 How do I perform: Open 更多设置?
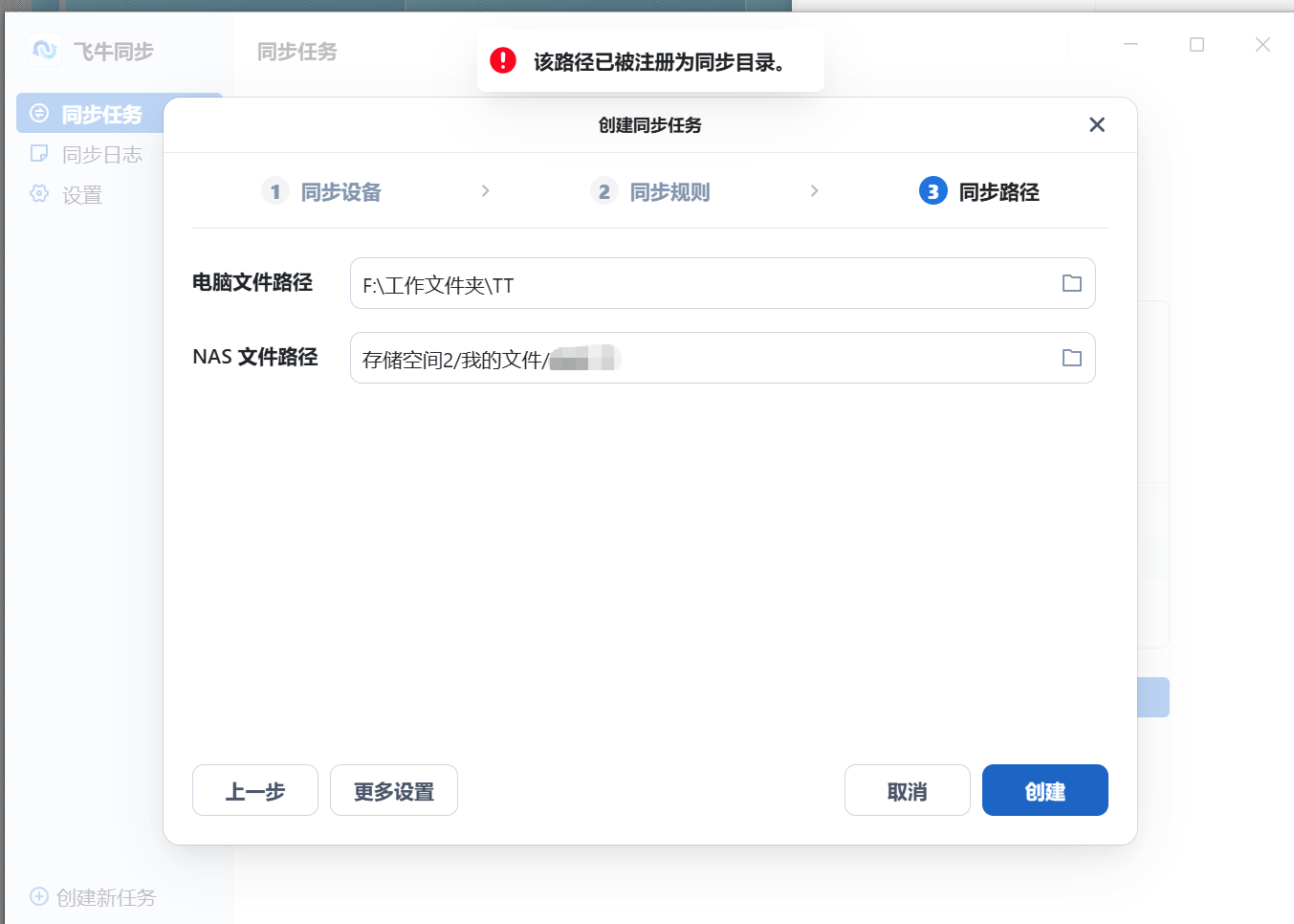[x=394, y=790]
